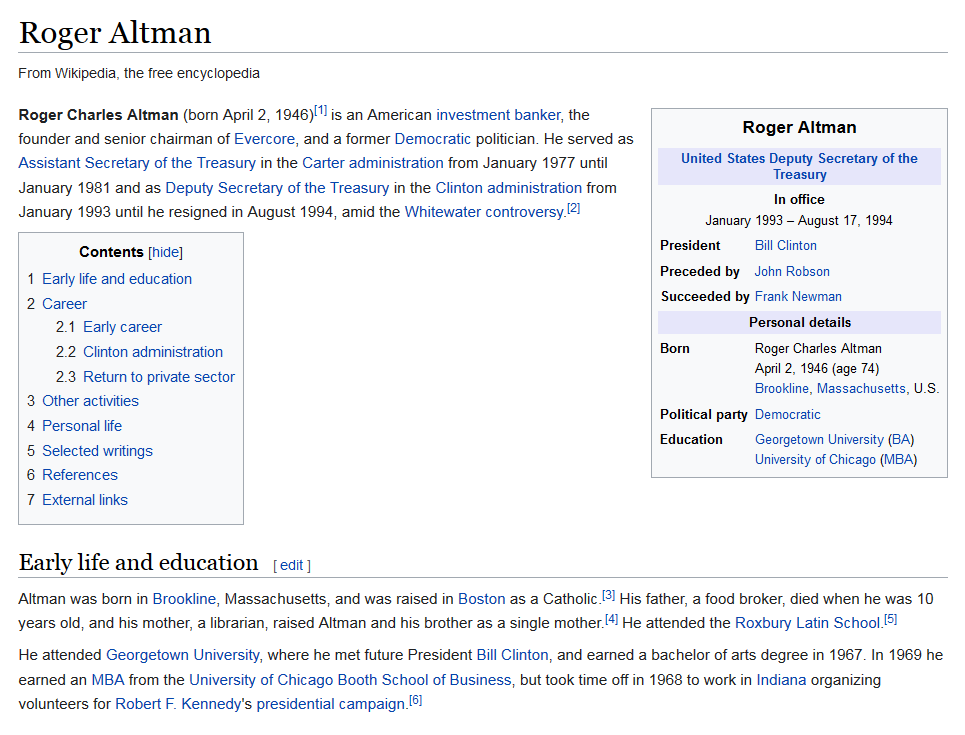965x735 pixels.
Task: Click Brookline in the infobox Born row
Action: [x=782, y=388]
